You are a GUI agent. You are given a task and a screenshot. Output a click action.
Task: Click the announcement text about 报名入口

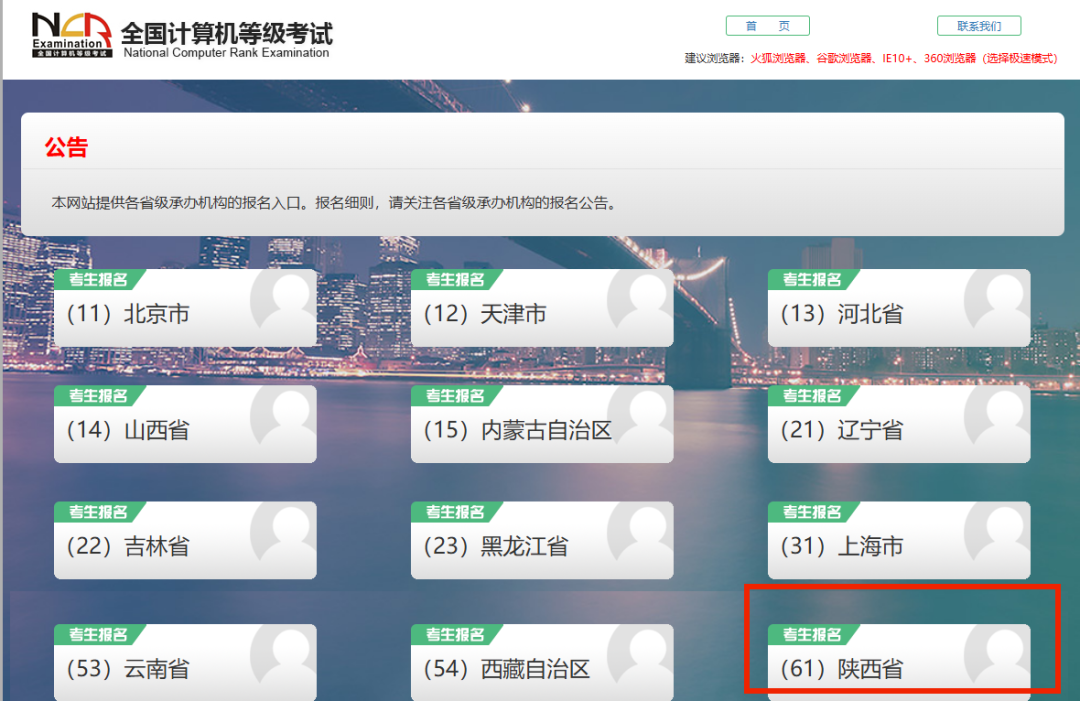(x=334, y=203)
